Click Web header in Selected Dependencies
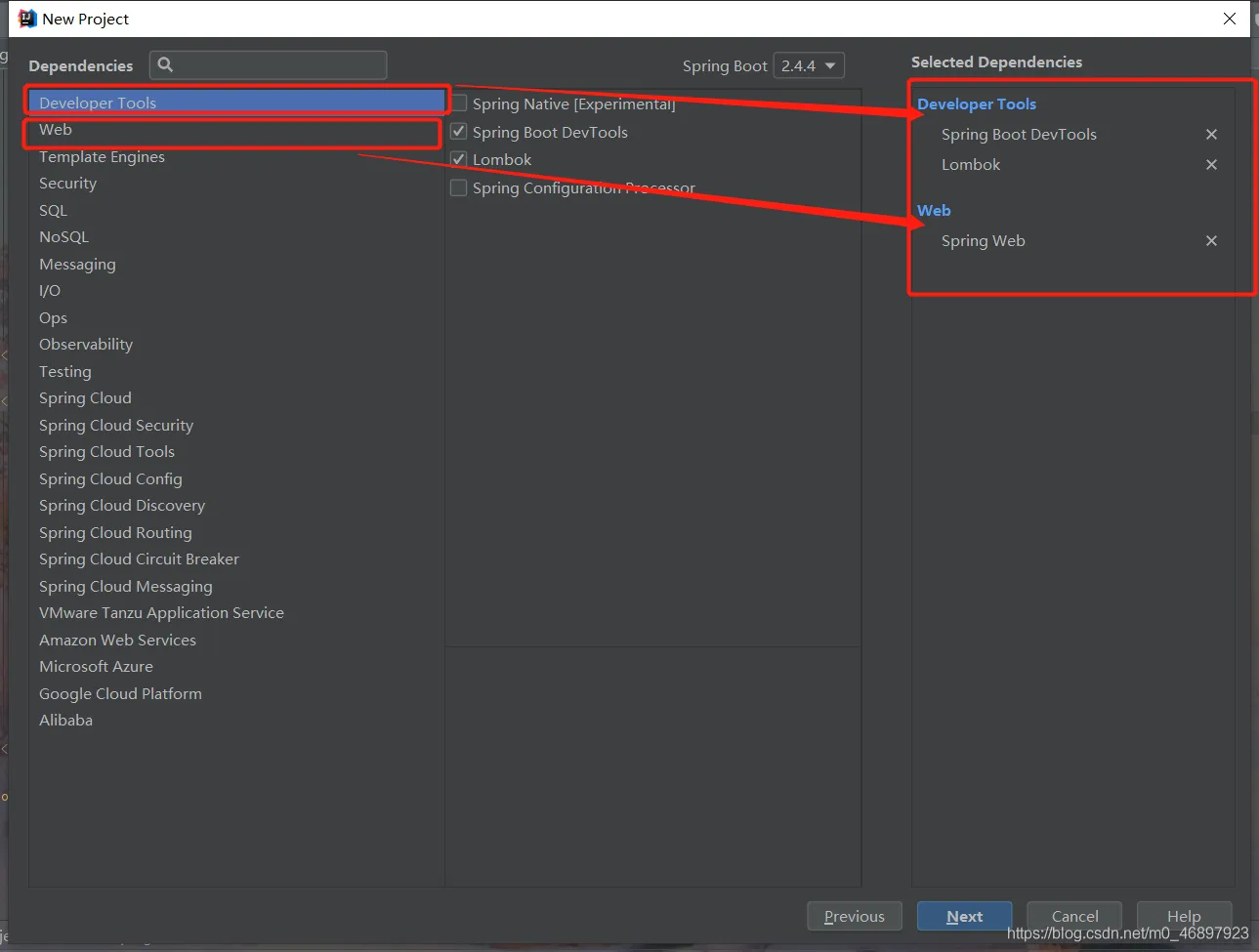1259x952 pixels. 934,211
